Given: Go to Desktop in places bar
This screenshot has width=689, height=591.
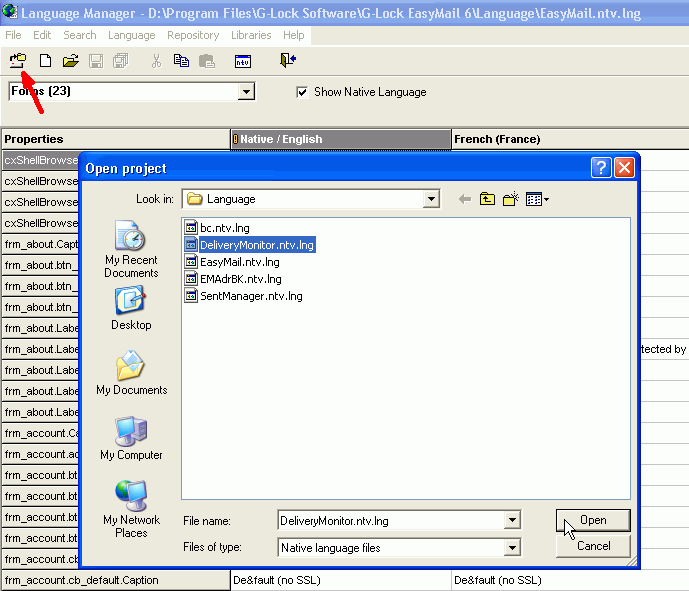Looking at the screenshot, I should (131, 308).
